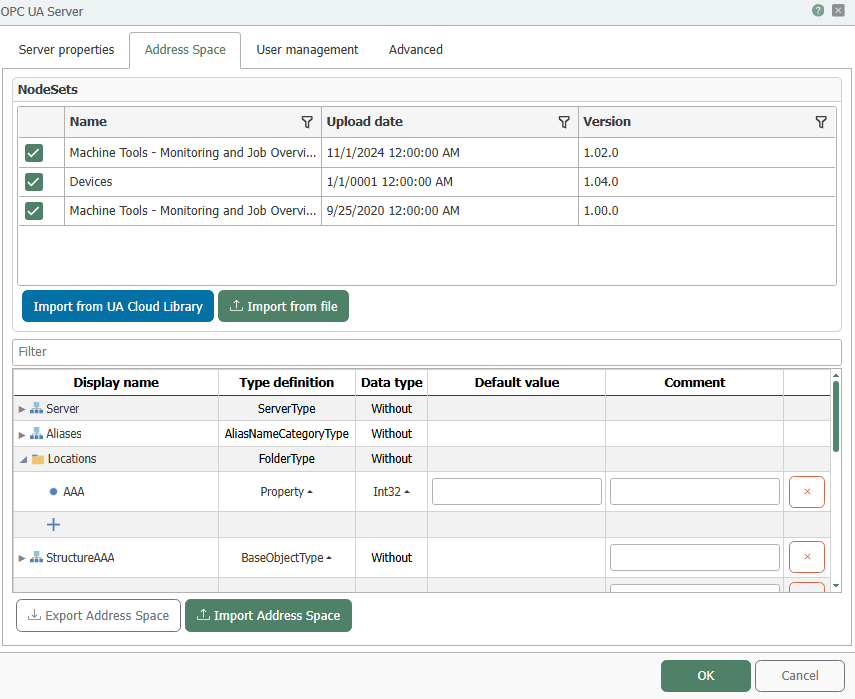The width and height of the screenshot is (855, 699).
Task: Click Import from UA Cloud Library
Action: pyautogui.click(x=118, y=306)
